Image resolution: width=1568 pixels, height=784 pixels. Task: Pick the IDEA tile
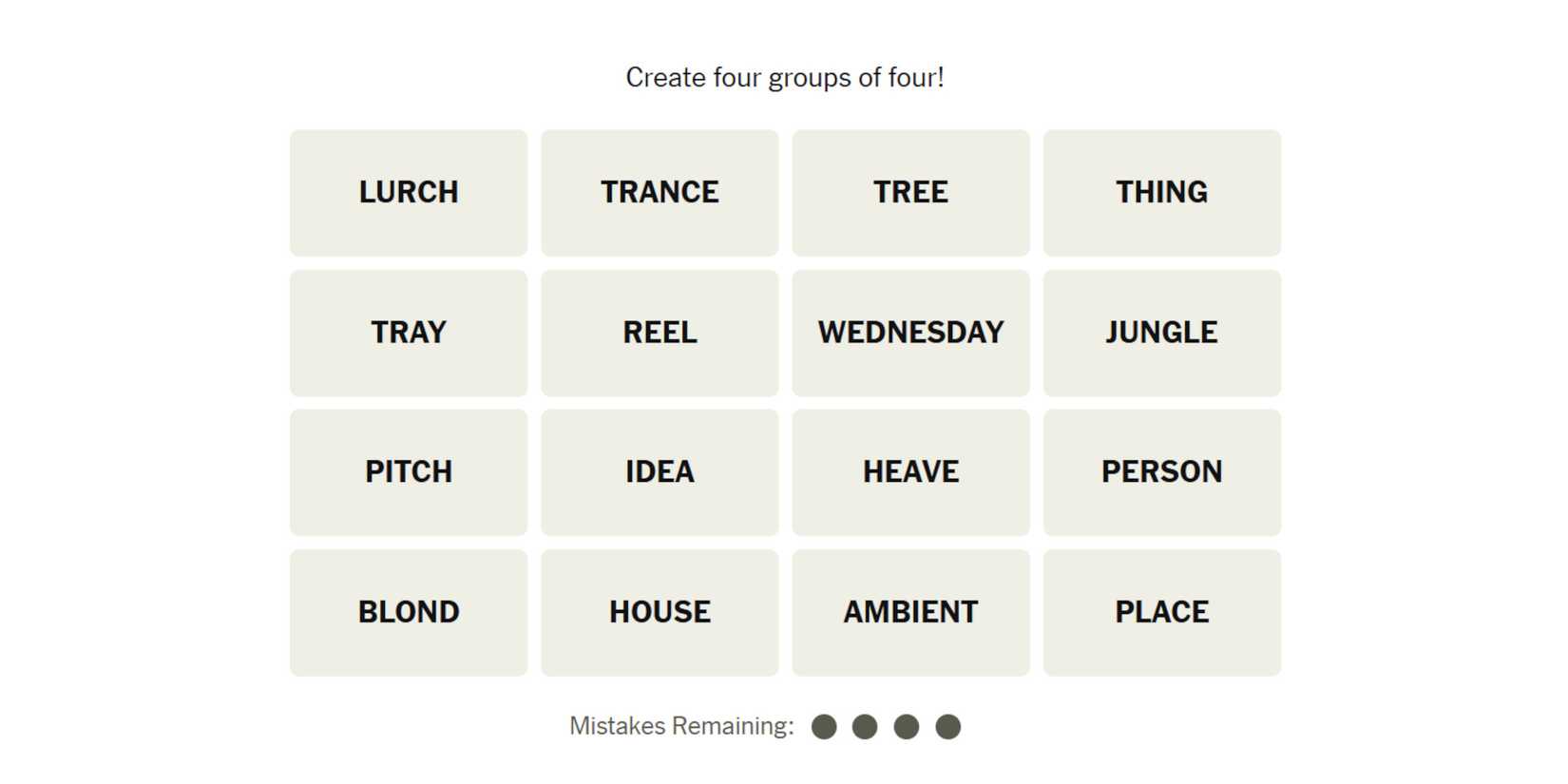coord(660,472)
